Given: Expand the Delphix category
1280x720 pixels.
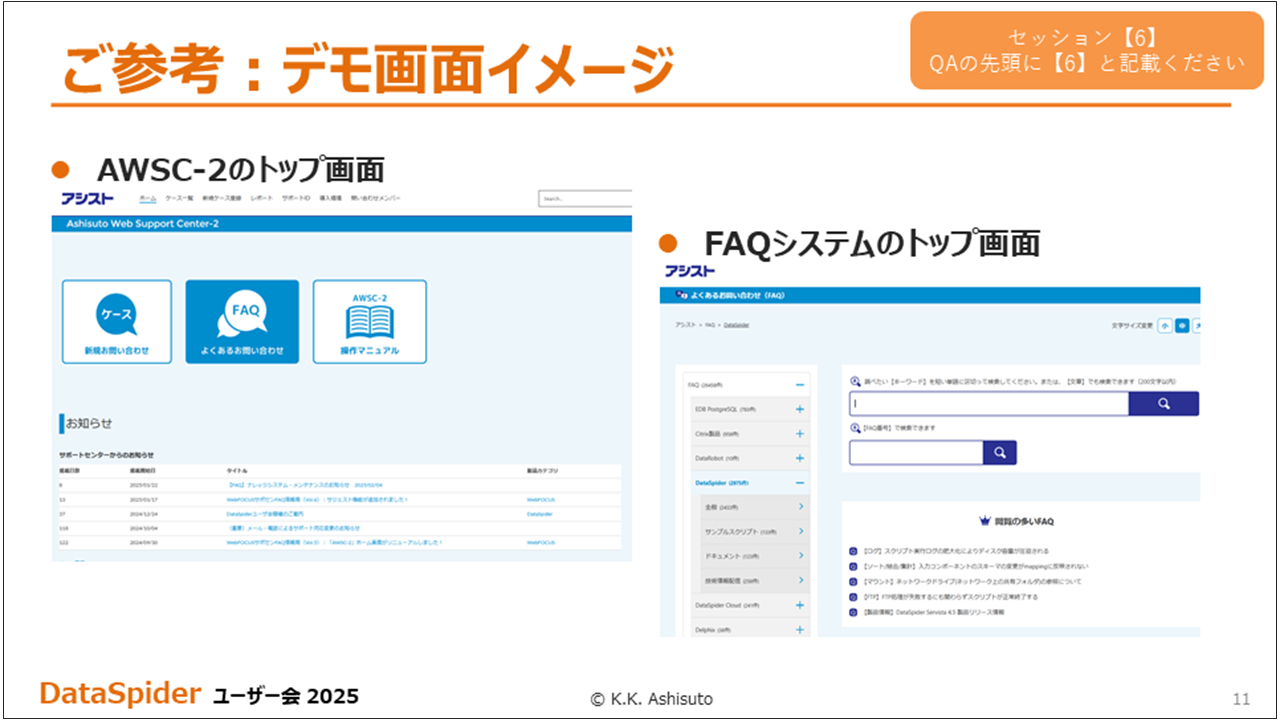Looking at the screenshot, I should point(800,629).
